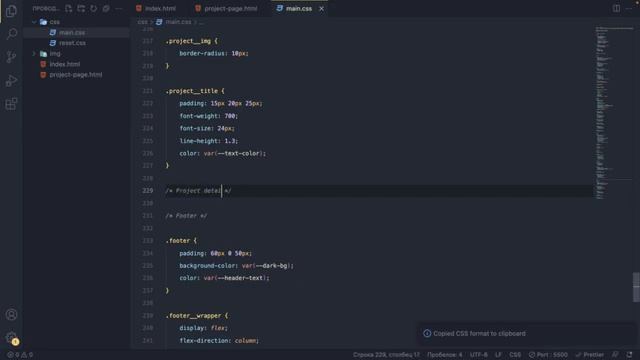Change indentation via Пробелов: 4
640x360 pixels.
coord(444,355)
